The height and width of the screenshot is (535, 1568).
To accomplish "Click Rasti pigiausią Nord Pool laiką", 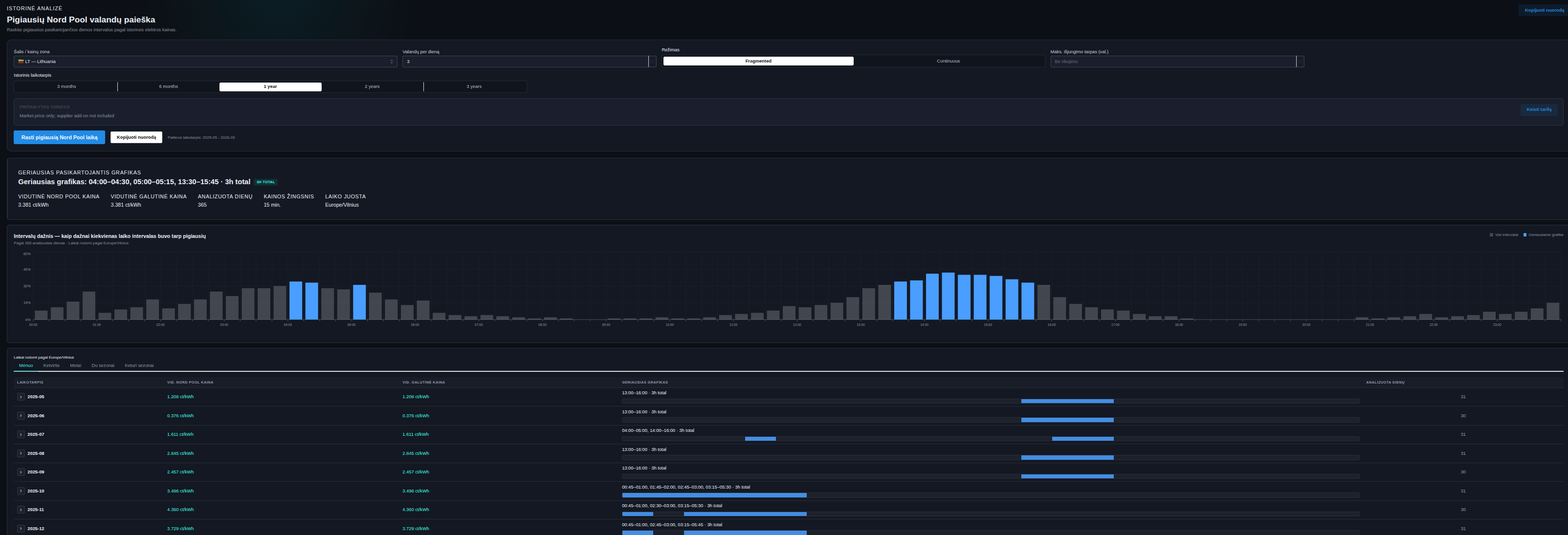I will coord(59,137).
